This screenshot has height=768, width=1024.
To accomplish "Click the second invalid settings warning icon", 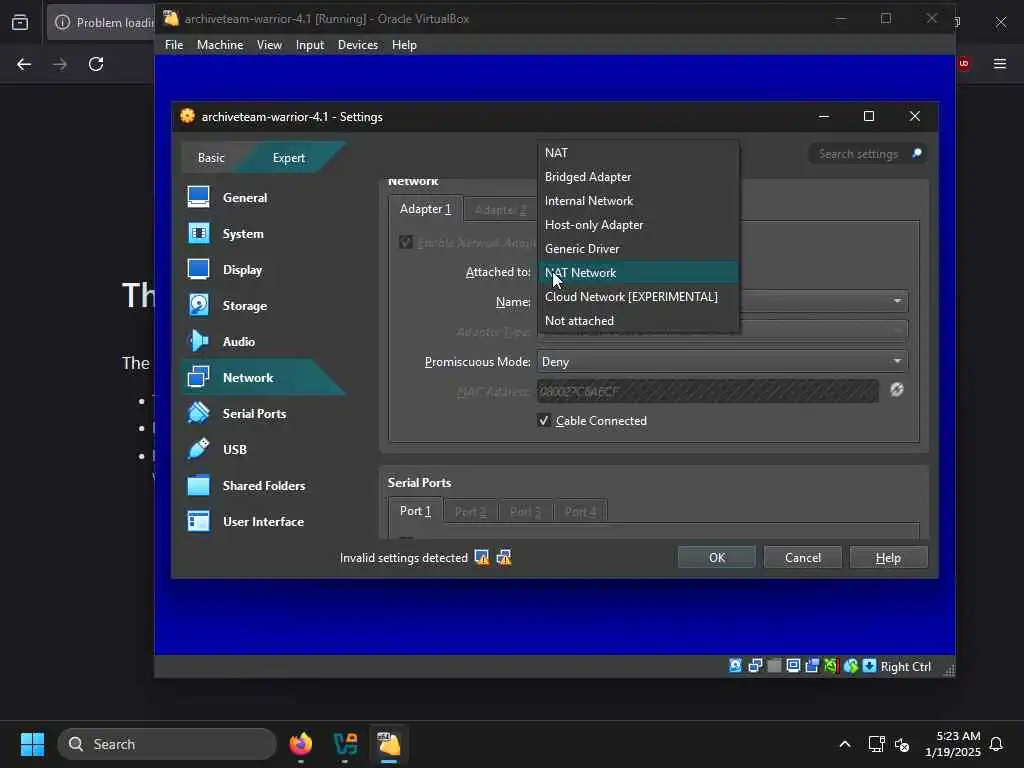I will point(504,557).
